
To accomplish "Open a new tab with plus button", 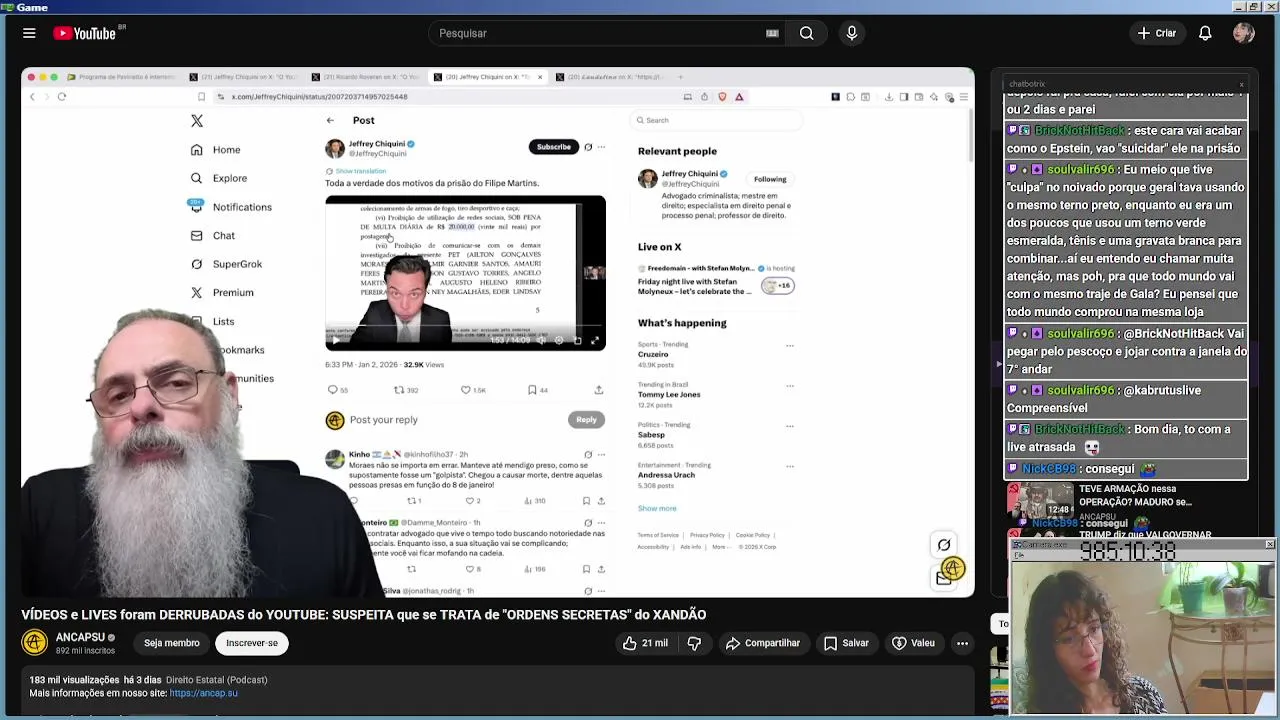I will 680,77.
